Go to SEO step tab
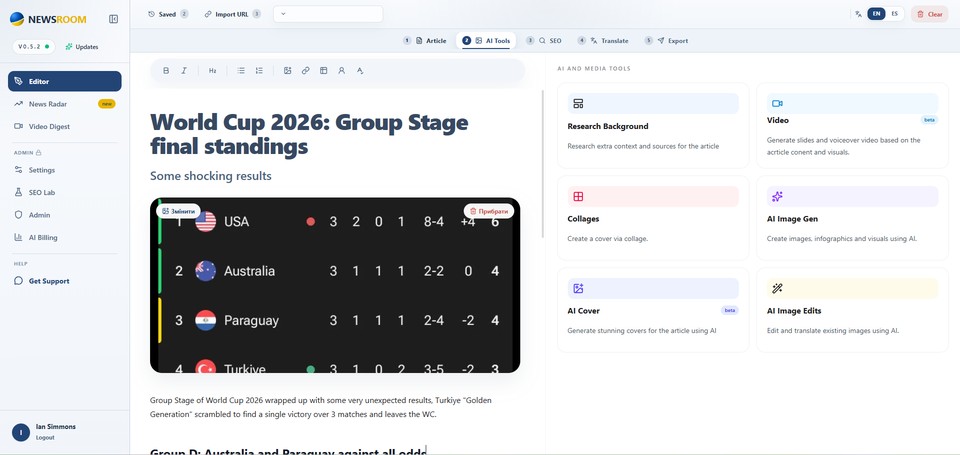Viewport: 960px width, 455px height. (544, 40)
